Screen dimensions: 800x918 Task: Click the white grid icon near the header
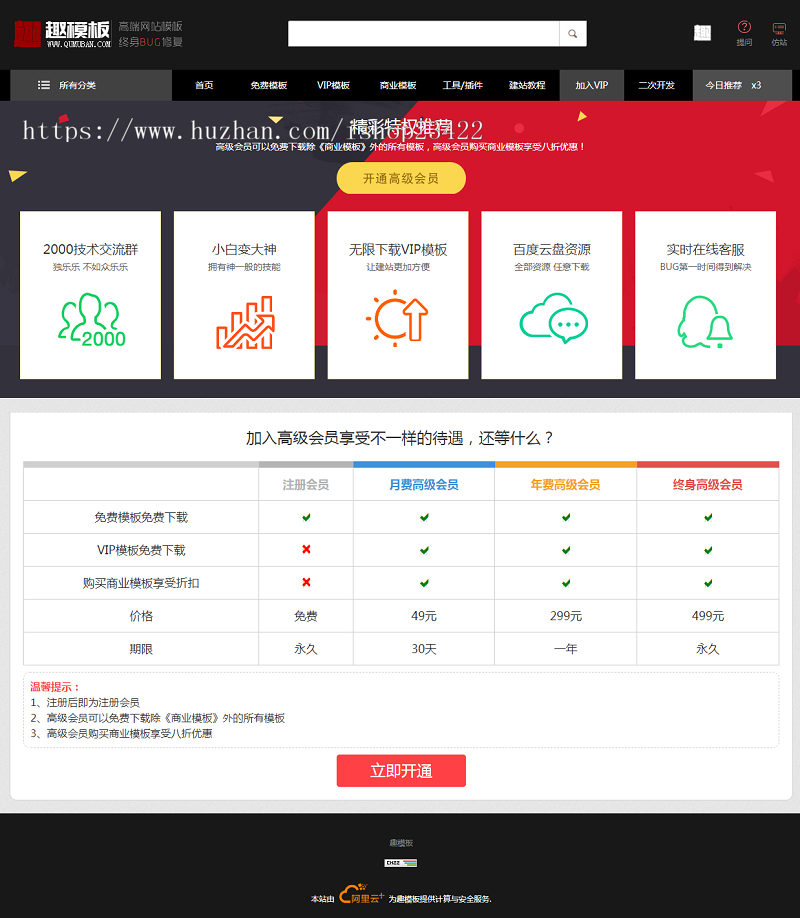pyautogui.click(x=703, y=31)
